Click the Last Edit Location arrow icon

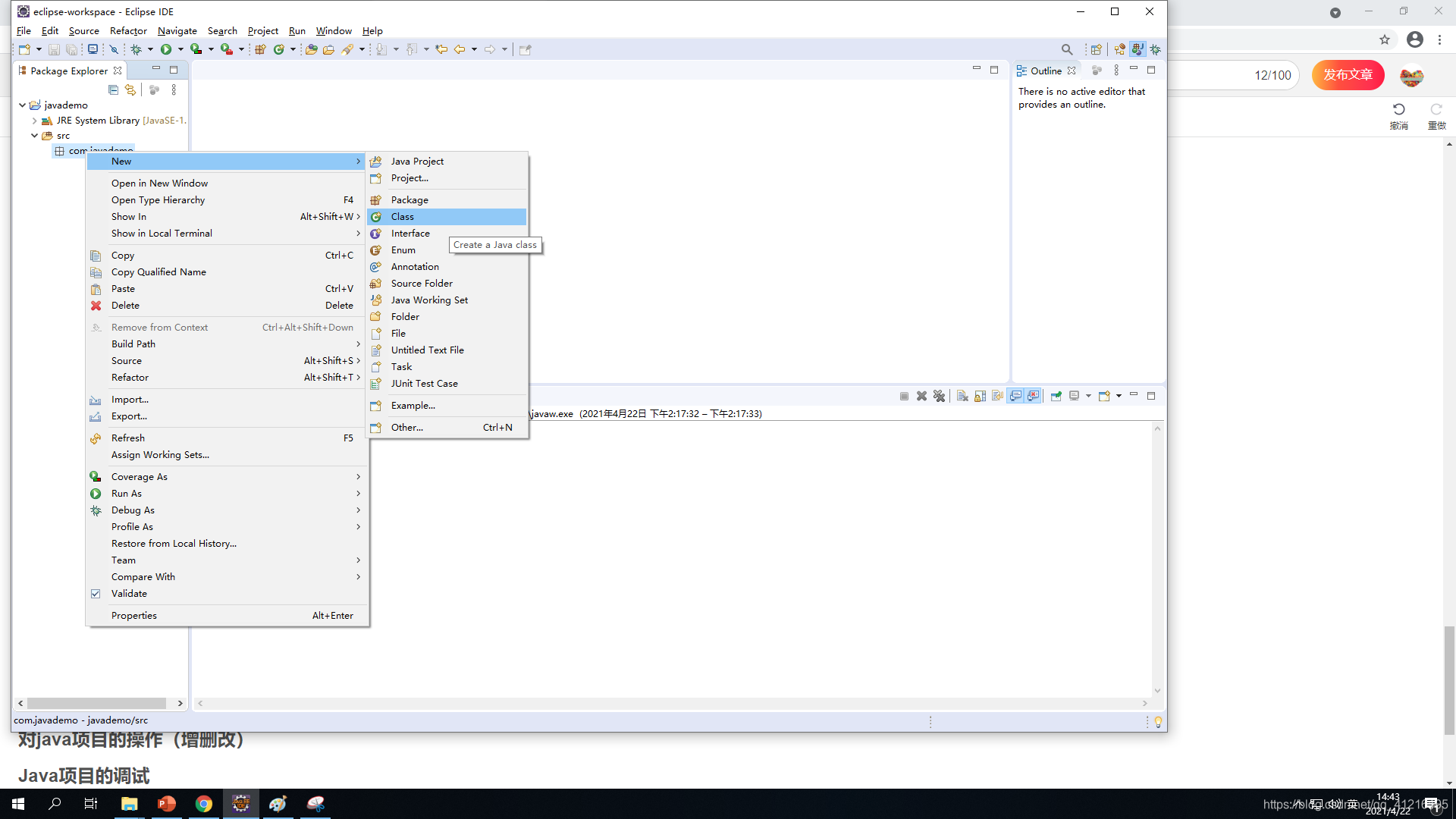tap(441, 49)
